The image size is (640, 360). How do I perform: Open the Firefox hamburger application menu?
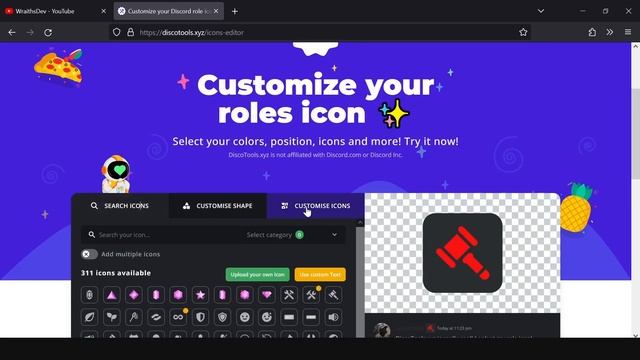[628, 32]
